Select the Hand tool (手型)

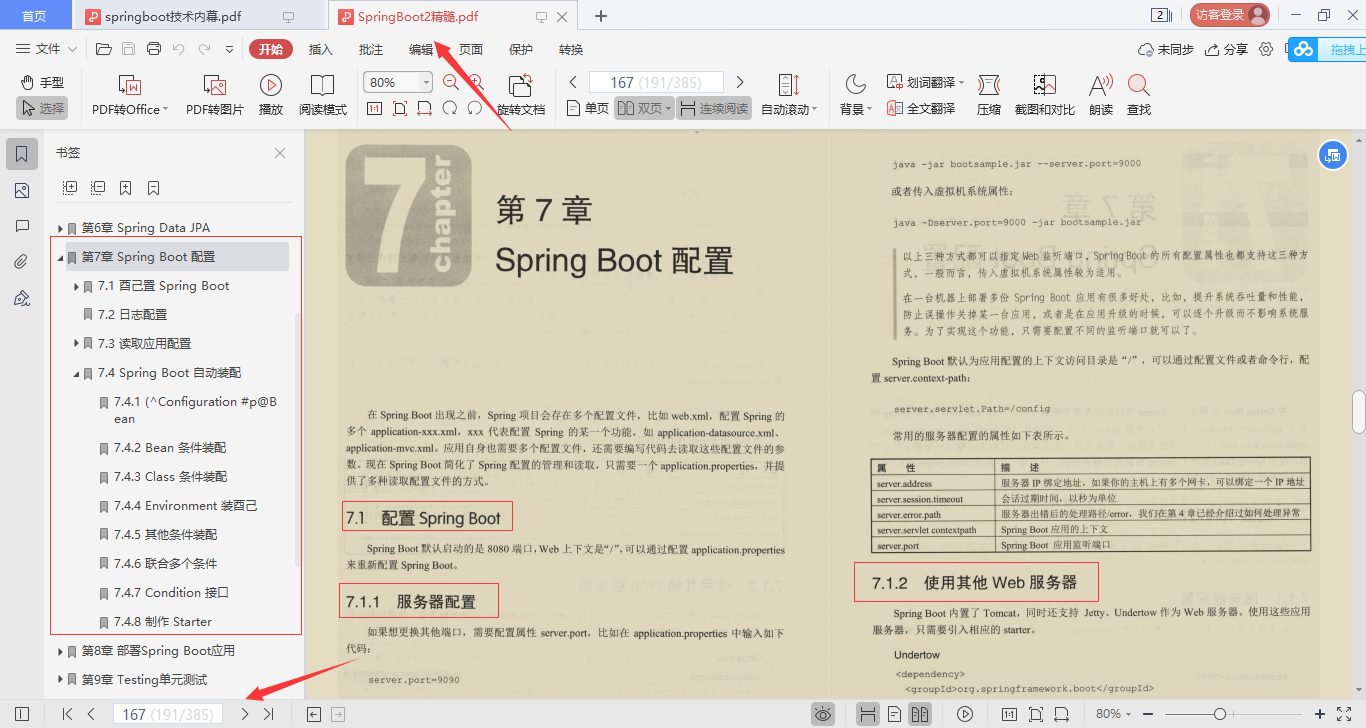[x=42, y=82]
